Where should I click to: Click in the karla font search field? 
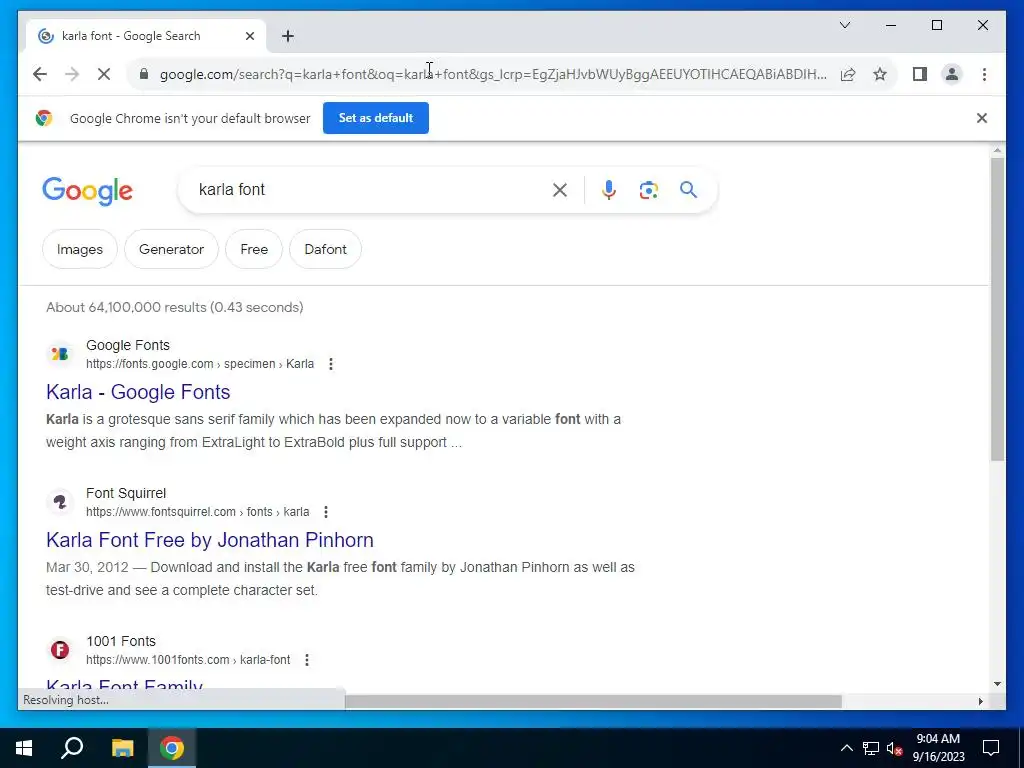point(366,190)
